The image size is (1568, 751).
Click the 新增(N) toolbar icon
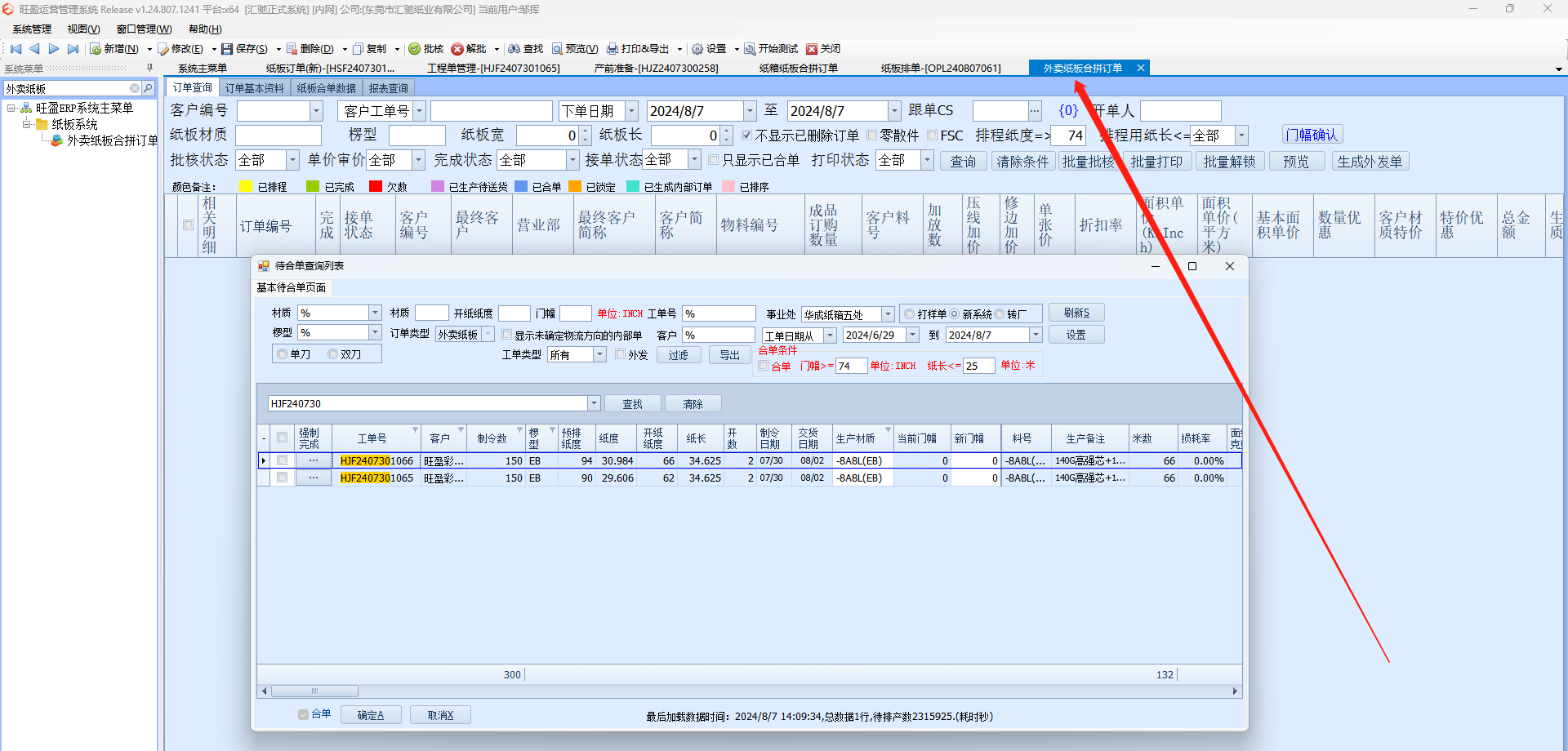pyautogui.click(x=96, y=49)
